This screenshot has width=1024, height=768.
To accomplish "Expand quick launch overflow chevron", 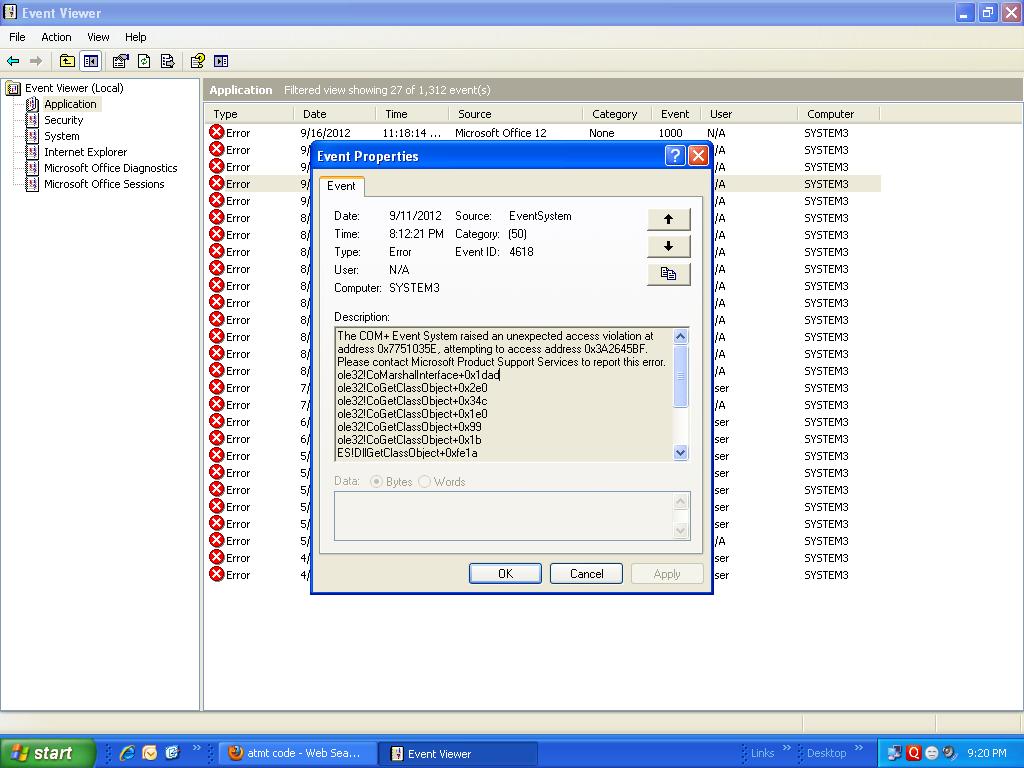I will point(197,748).
